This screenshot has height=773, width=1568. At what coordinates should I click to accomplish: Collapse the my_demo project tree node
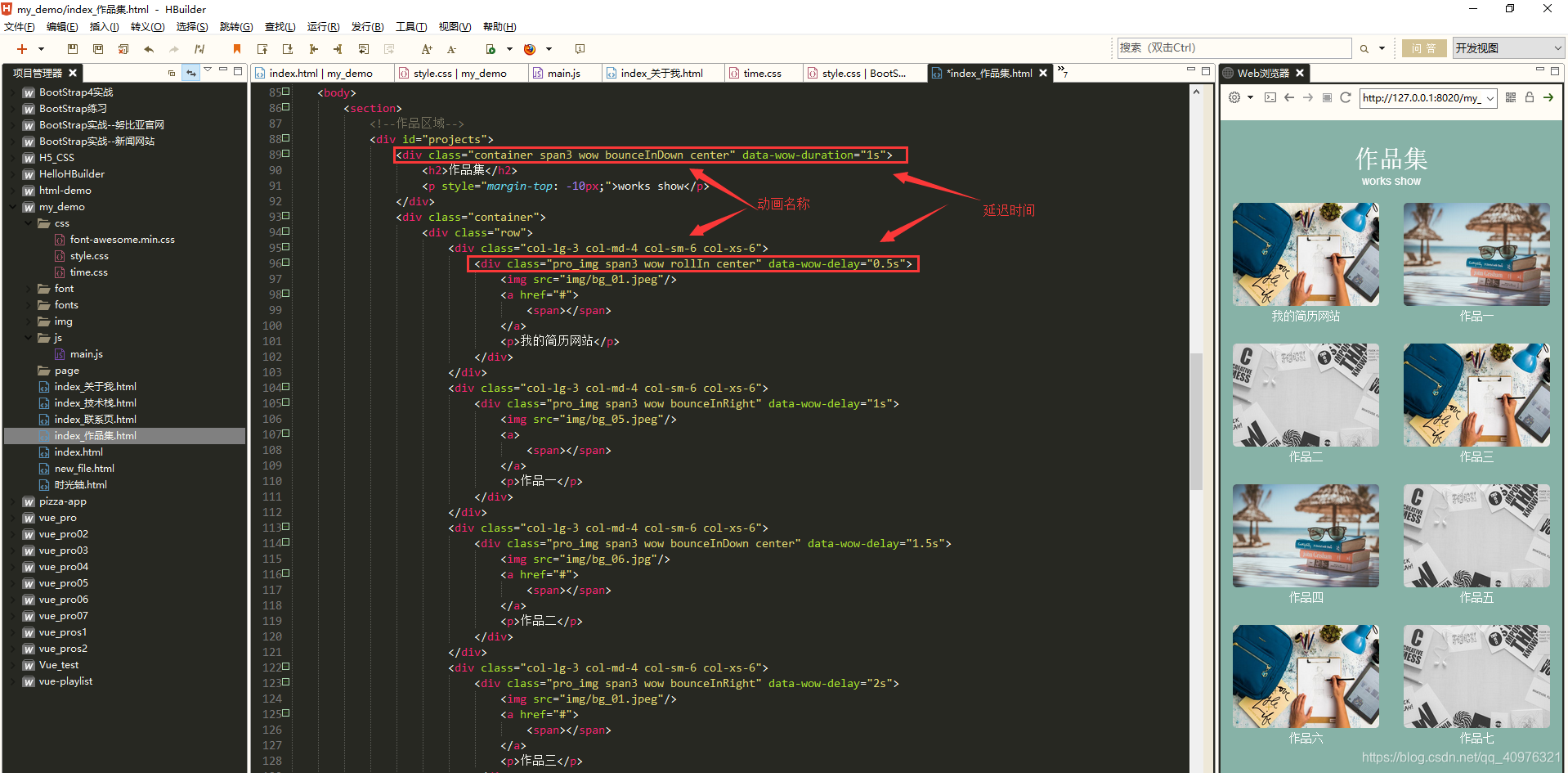click(13, 207)
